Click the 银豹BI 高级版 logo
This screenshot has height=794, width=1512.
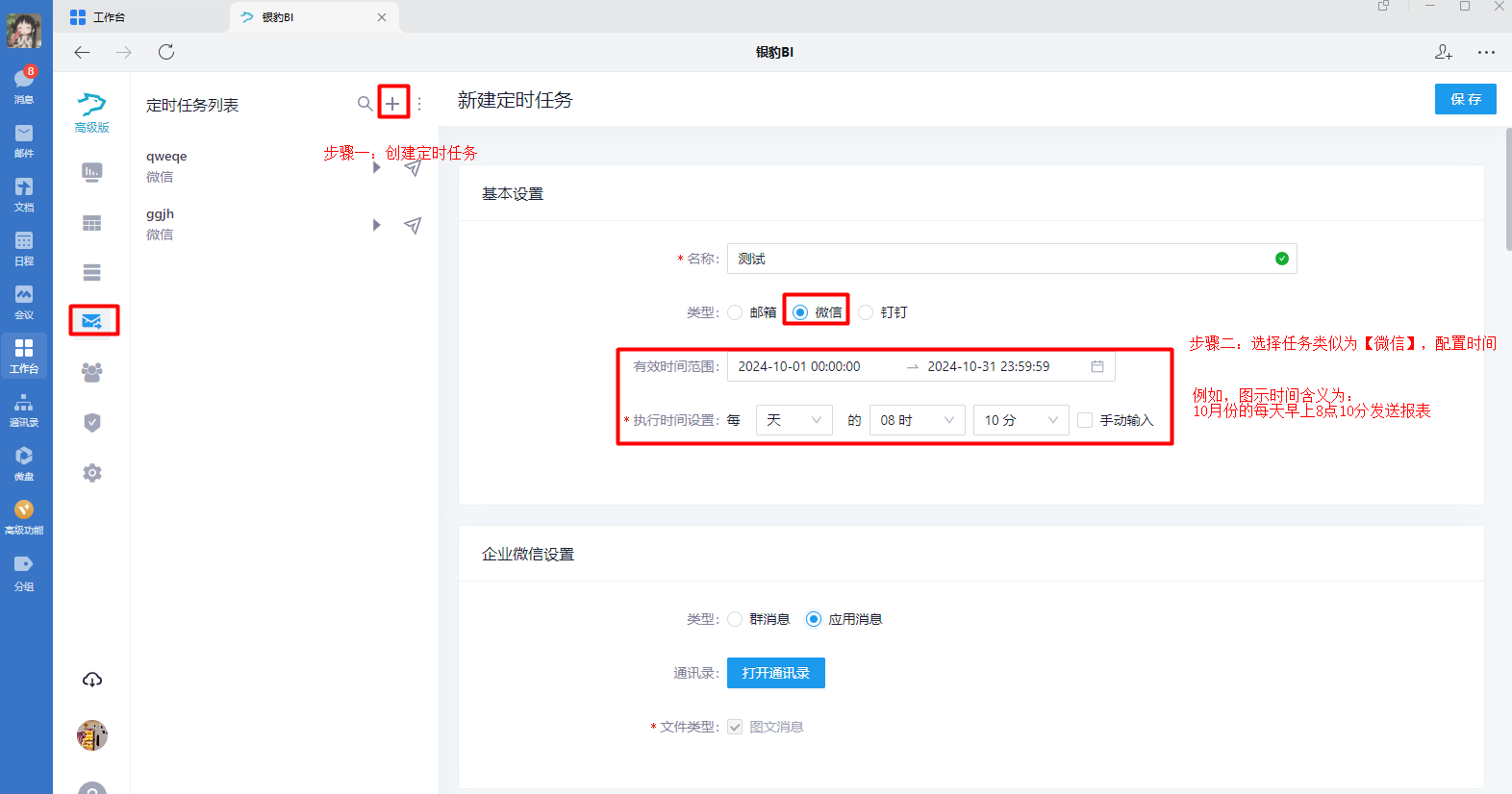(x=92, y=112)
